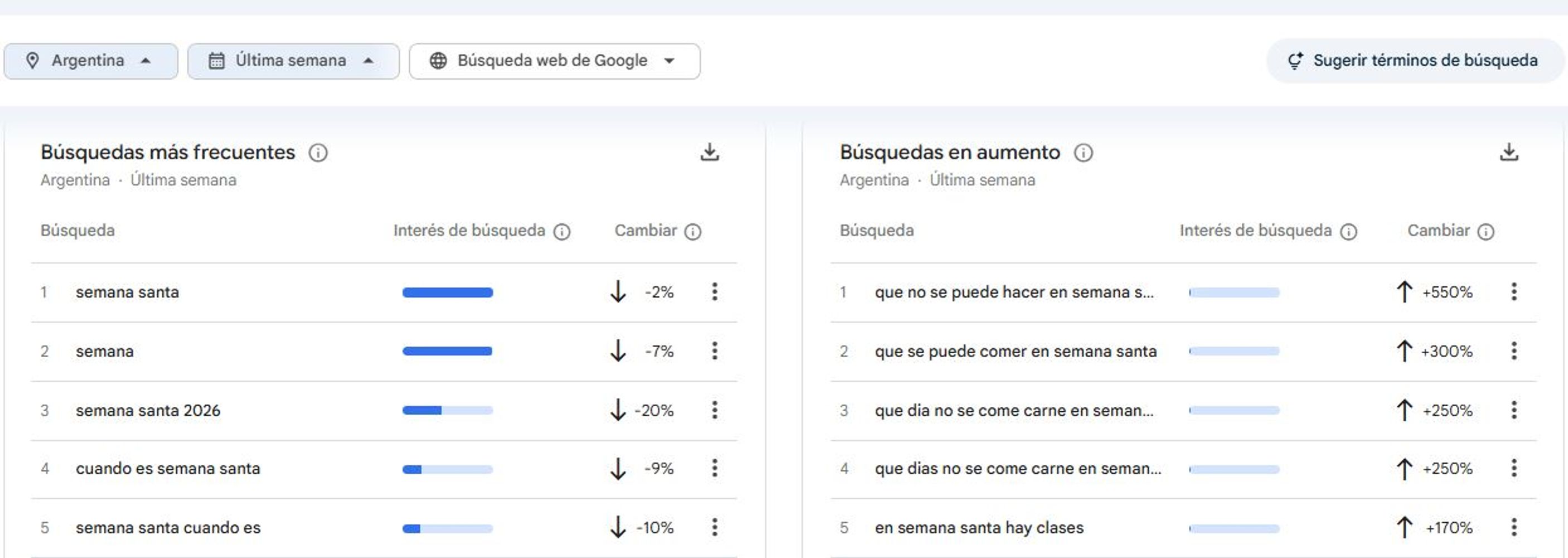Open info icon beside Búsquedas más frecuentes title
The width and height of the screenshot is (1568, 558).
[318, 152]
